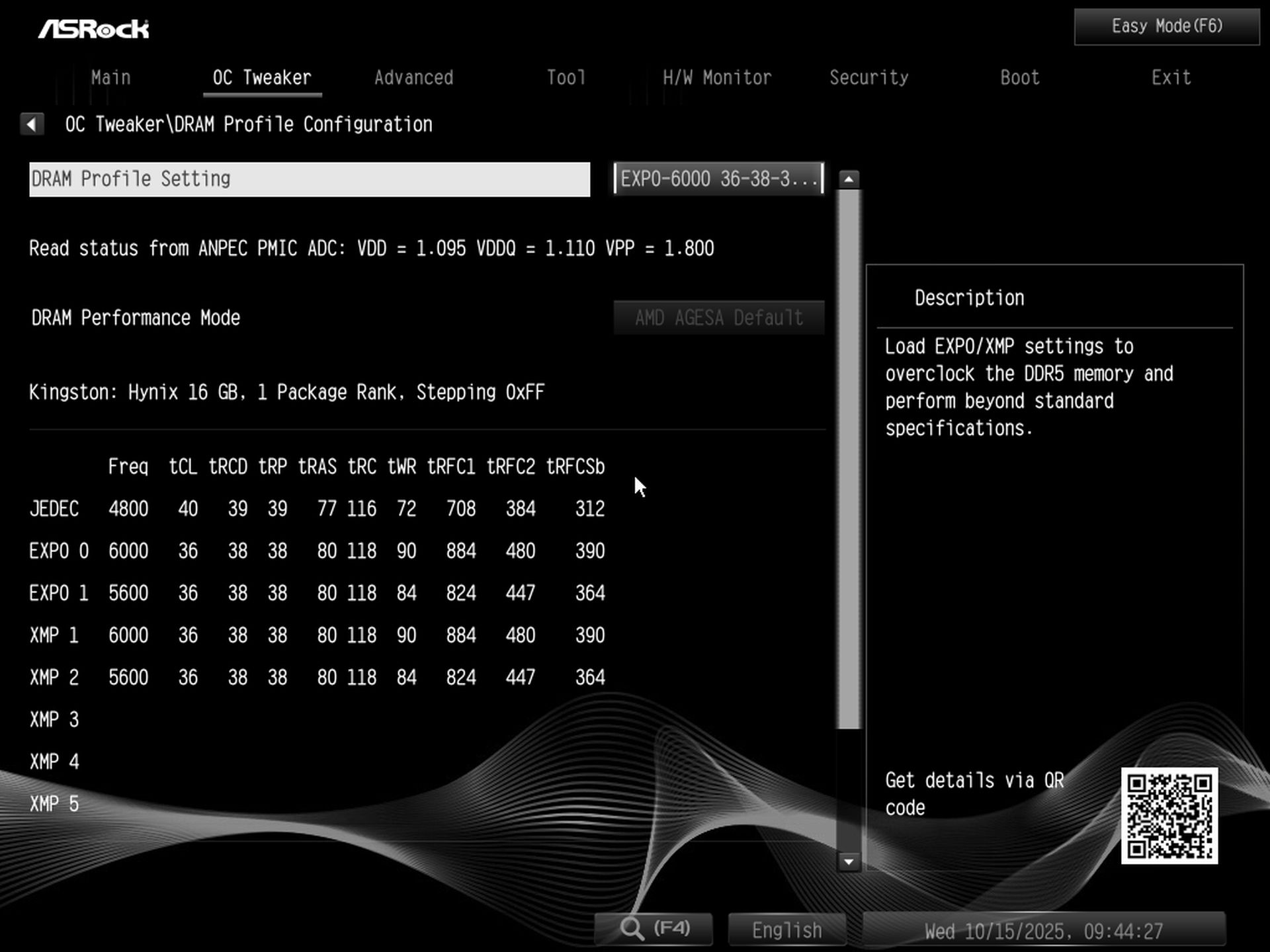Go to the Boot menu
This screenshot has width=1270, height=952.
[1019, 77]
